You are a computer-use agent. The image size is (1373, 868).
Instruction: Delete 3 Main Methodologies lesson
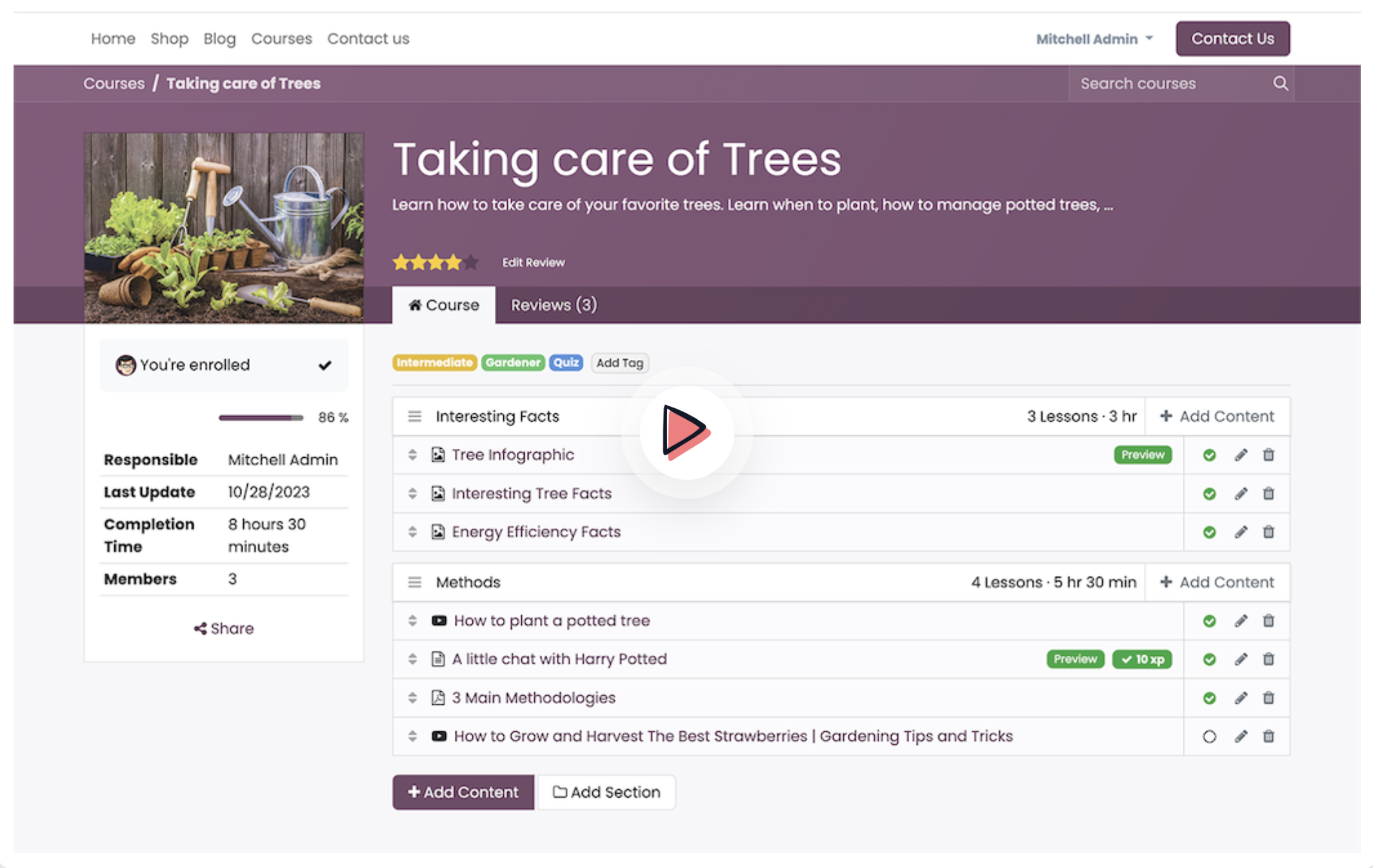click(1268, 698)
